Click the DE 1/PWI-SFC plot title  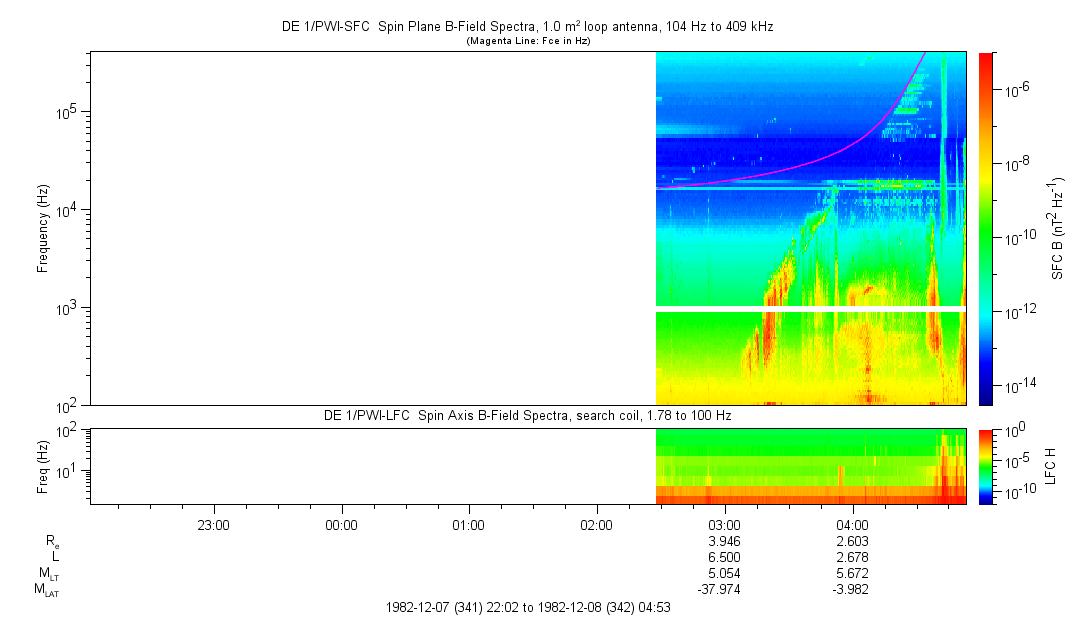527,27
